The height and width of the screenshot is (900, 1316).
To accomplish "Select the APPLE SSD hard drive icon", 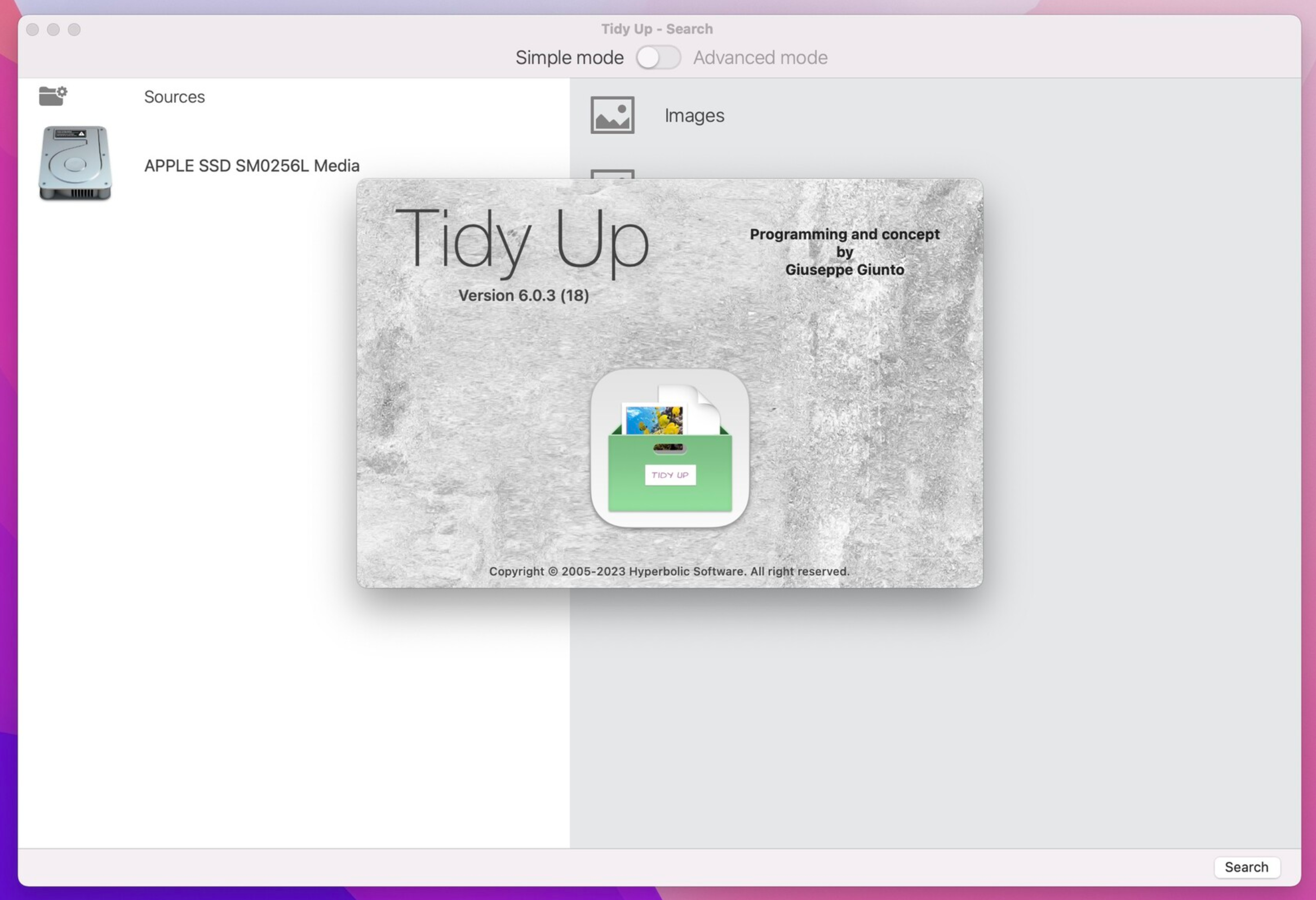I will click(75, 163).
